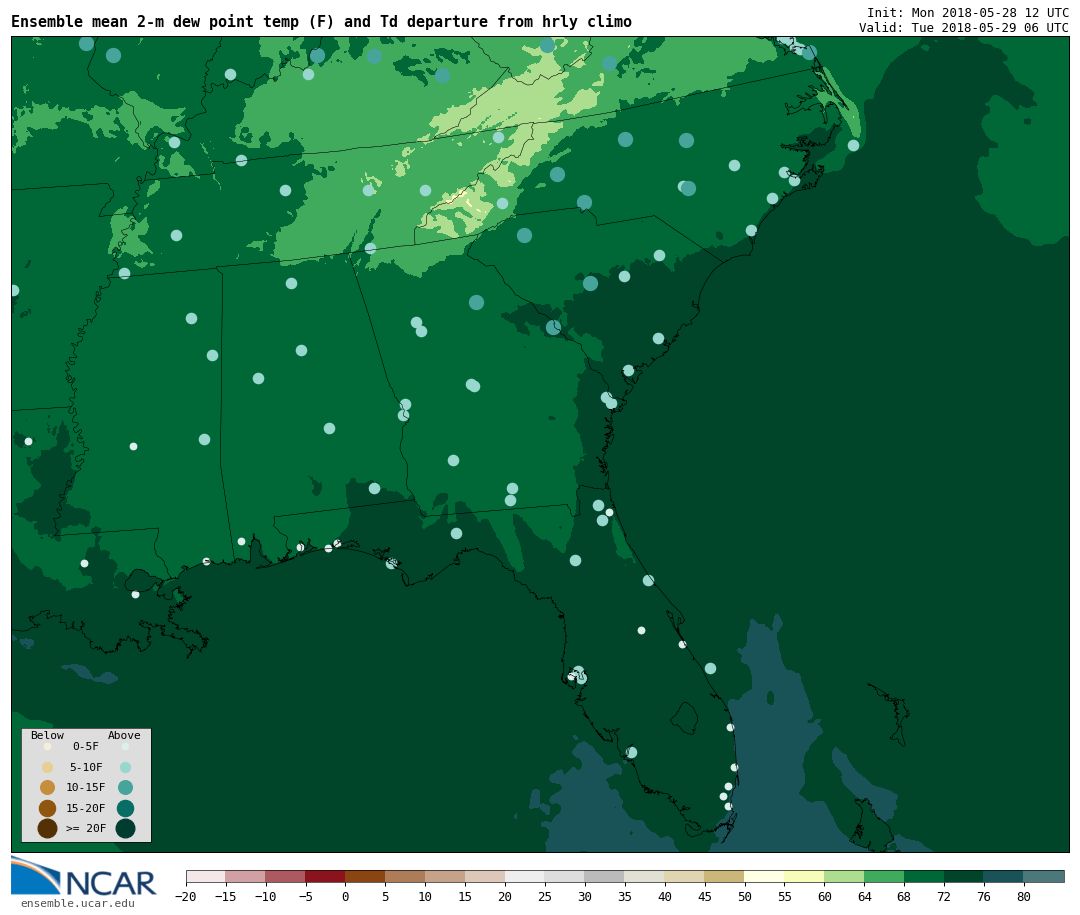
Task: Click dark teal colorbar swatch between 76 and 80
Action: point(1004,876)
